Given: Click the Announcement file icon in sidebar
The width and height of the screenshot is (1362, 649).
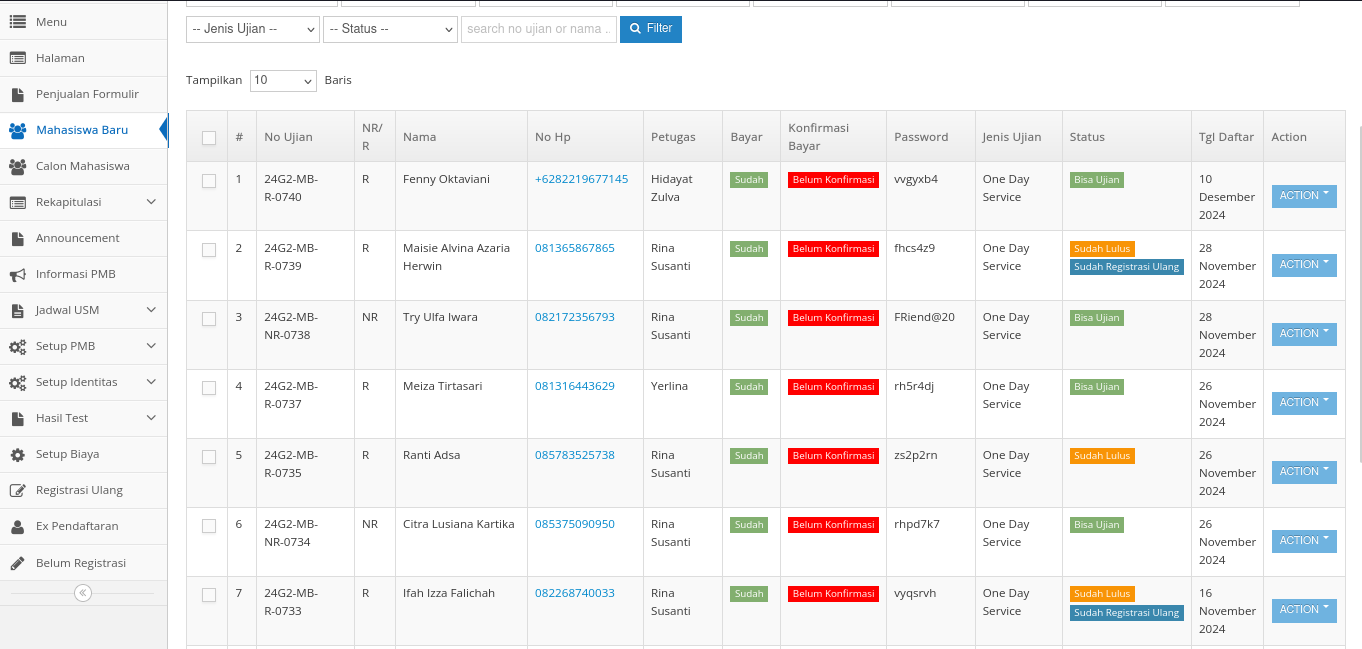Looking at the screenshot, I should pyautogui.click(x=17, y=238).
